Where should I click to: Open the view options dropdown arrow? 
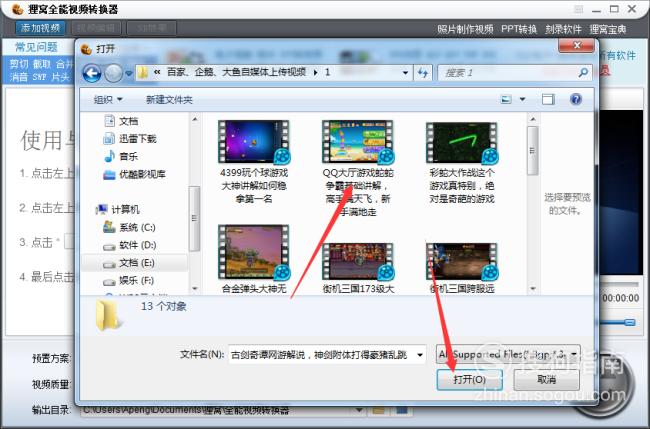[x=522, y=99]
